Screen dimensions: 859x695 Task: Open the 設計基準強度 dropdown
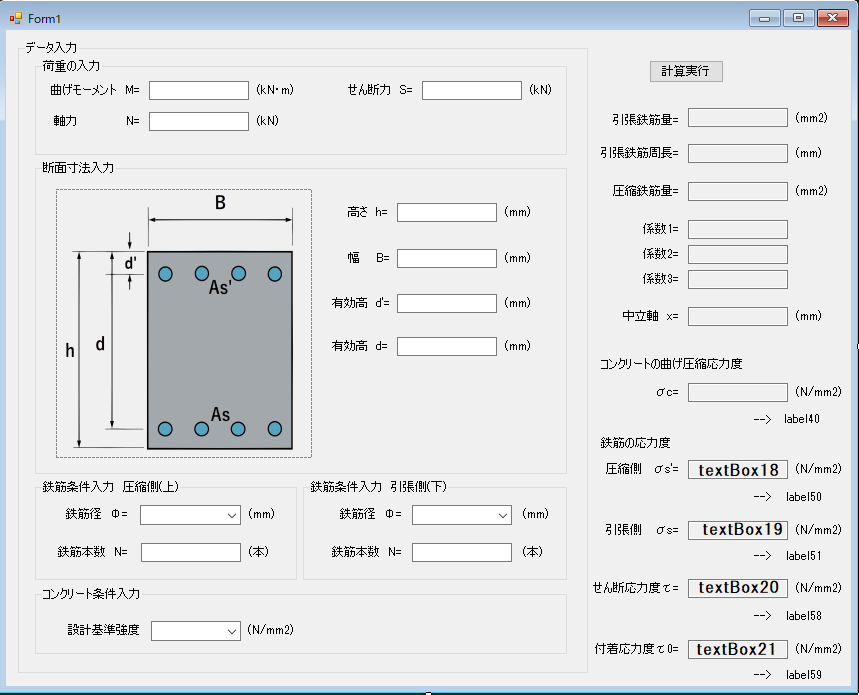[196, 631]
